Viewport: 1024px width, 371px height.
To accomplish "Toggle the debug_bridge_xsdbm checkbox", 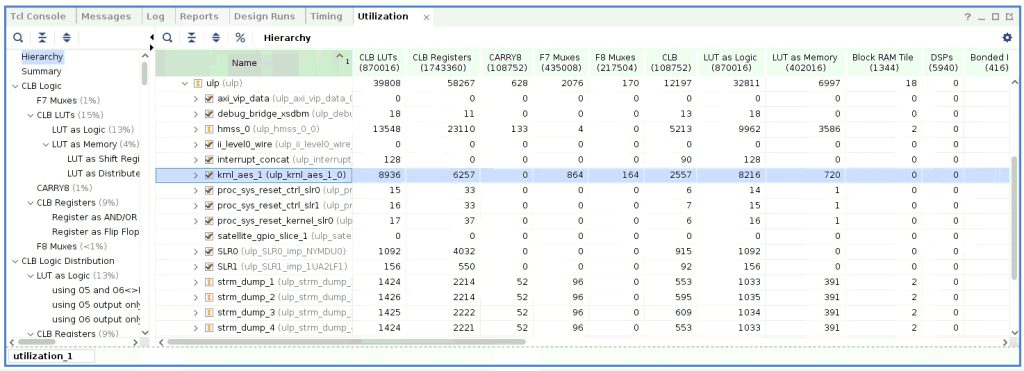I will [x=209, y=114].
